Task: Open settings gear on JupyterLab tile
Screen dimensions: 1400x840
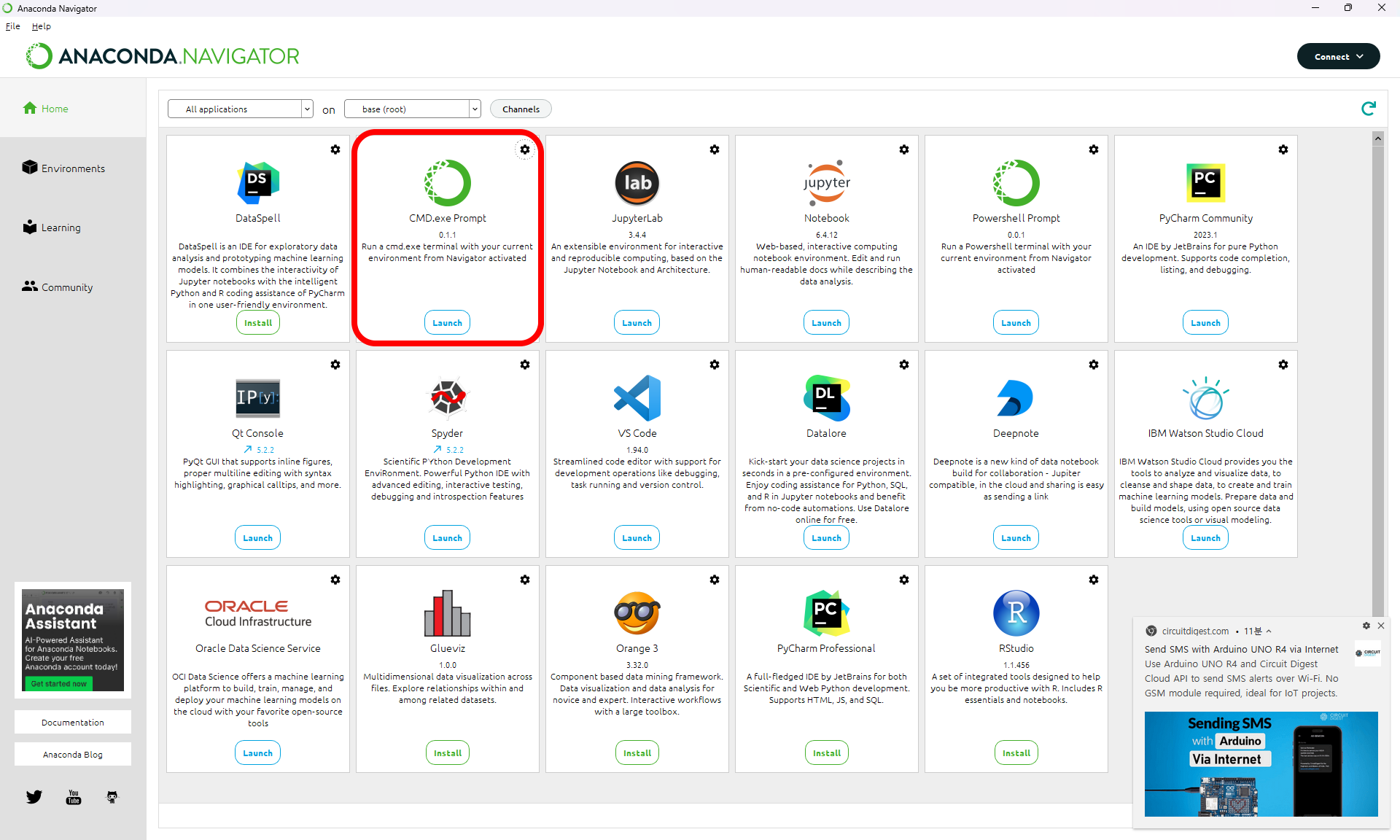Action: coord(714,149)
